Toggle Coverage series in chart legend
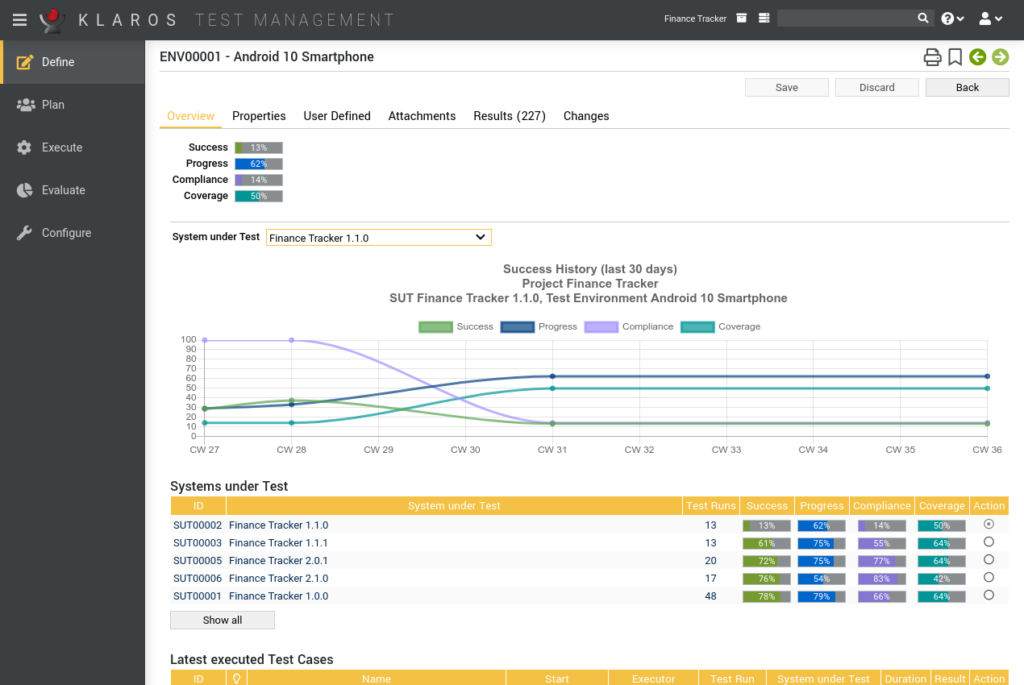Screen dimensions: 1024x685 point(720,327)
